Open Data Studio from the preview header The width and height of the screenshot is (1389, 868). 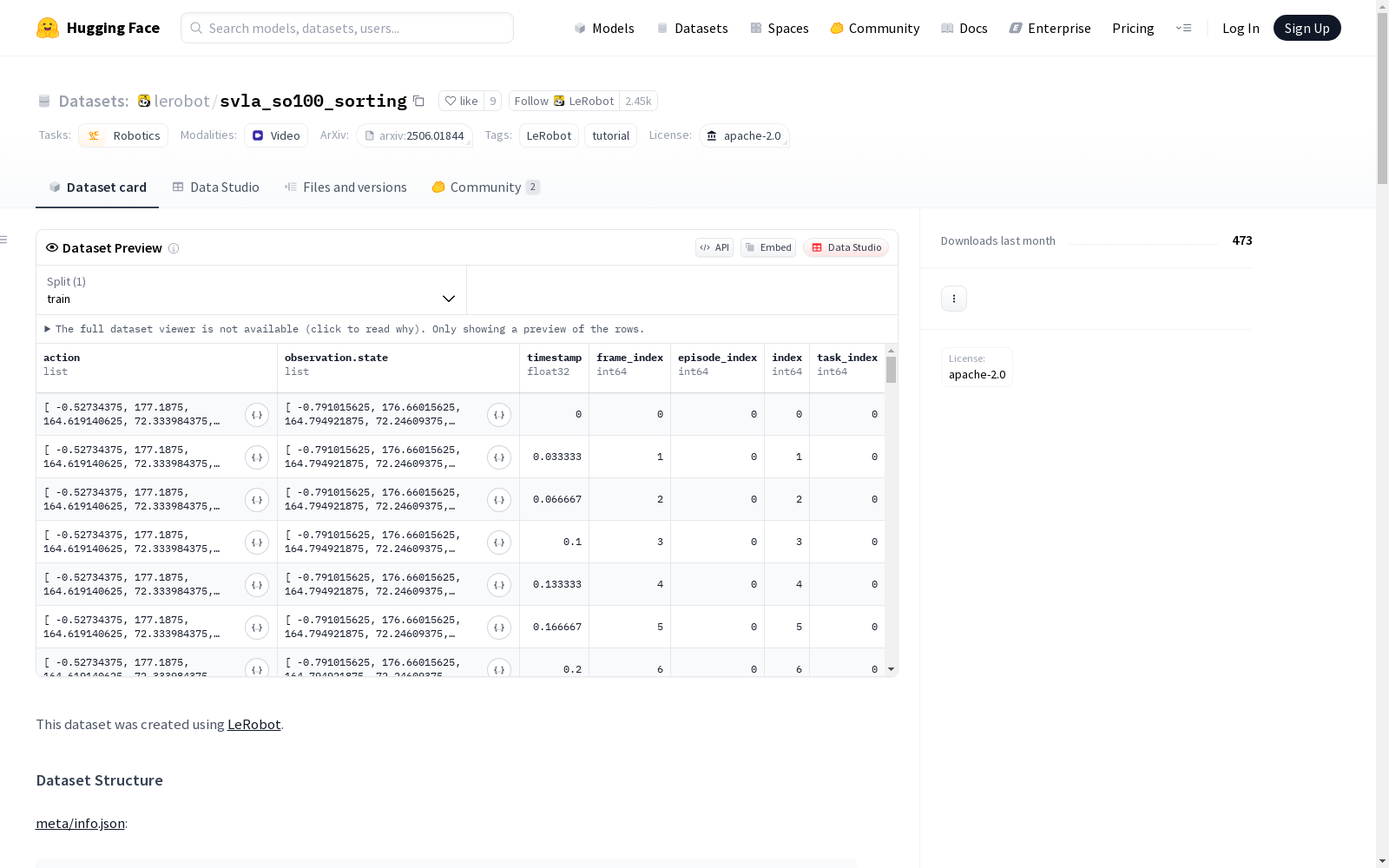tap(846, 247)
